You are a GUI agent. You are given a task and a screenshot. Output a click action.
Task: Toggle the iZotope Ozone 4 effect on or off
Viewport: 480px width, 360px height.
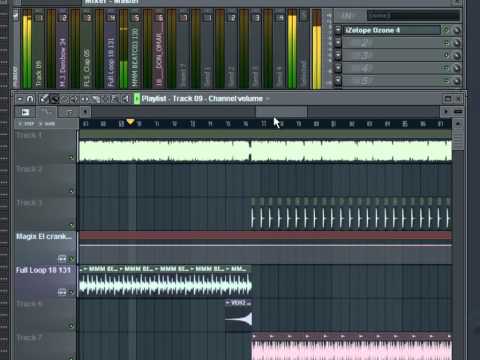(x=446, y=30)
